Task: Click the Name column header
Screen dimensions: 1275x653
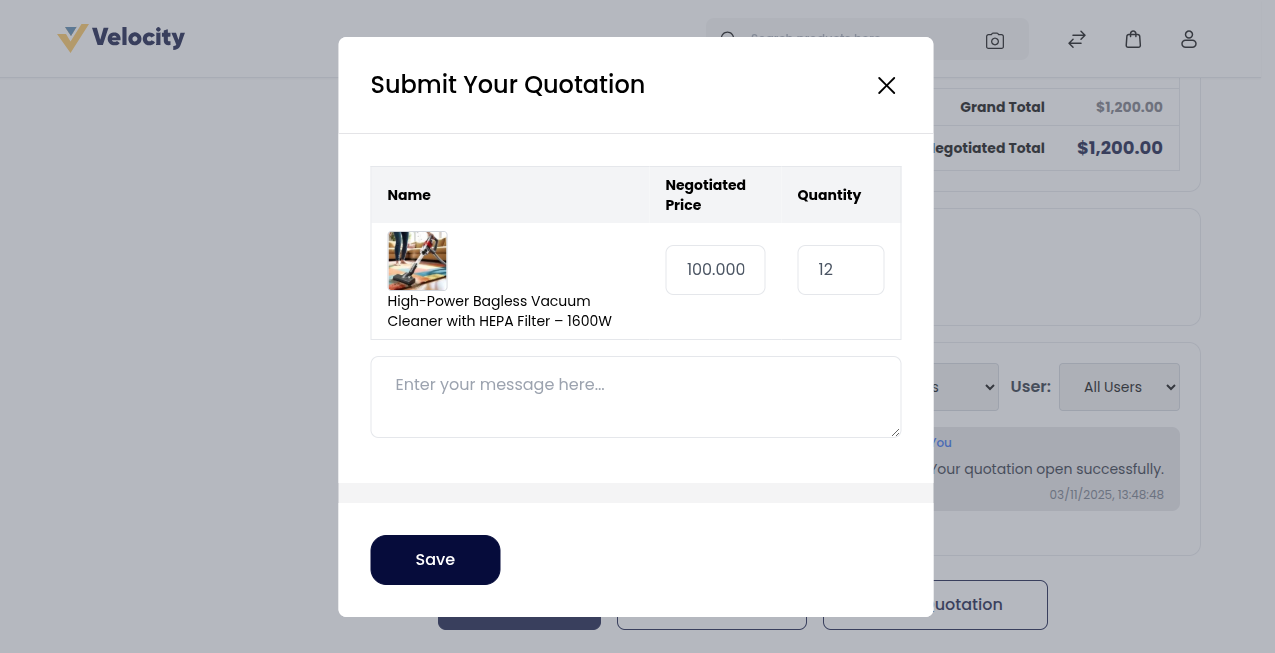Action: (409, 195)
